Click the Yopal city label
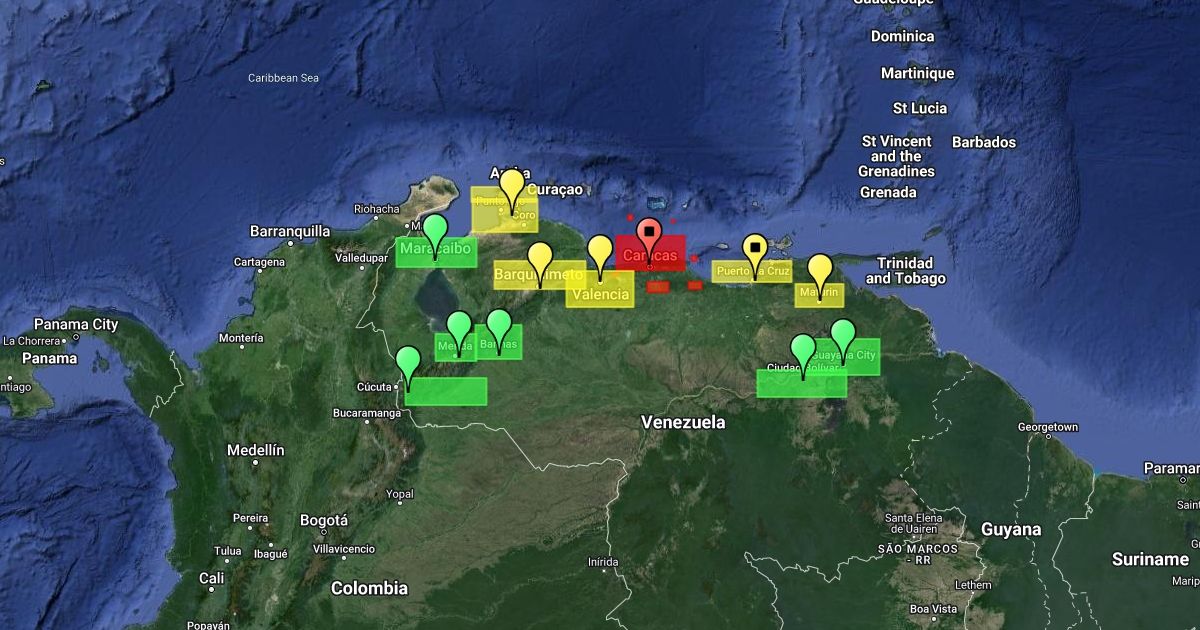Screen dimensions: 1200x630 tap(400, 494)
